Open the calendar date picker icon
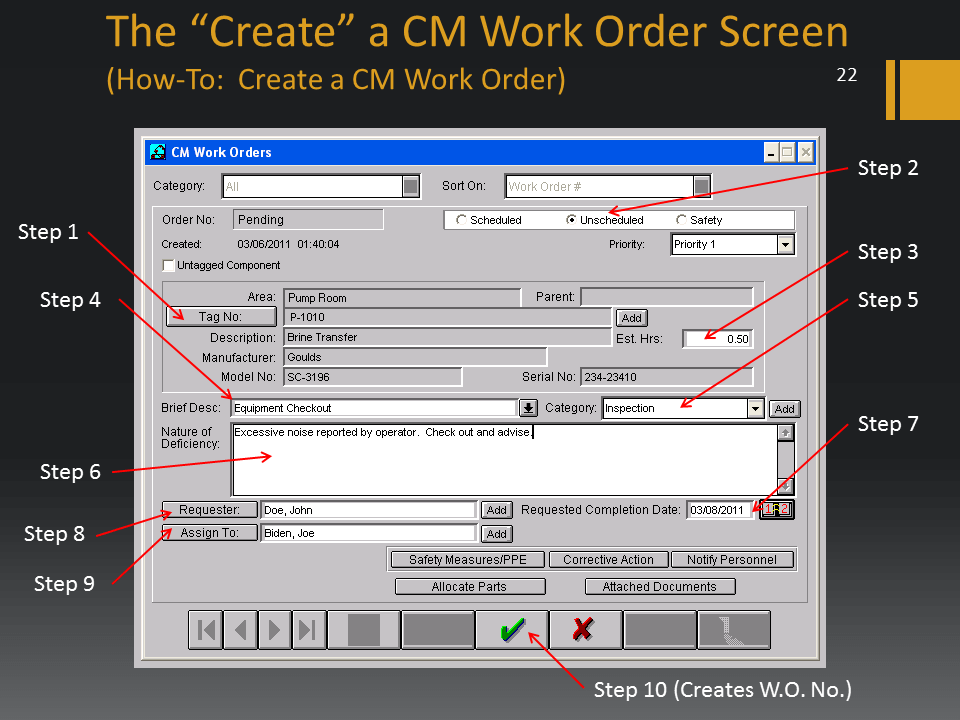This screenshot has width=960, height=720. [776, 509]
